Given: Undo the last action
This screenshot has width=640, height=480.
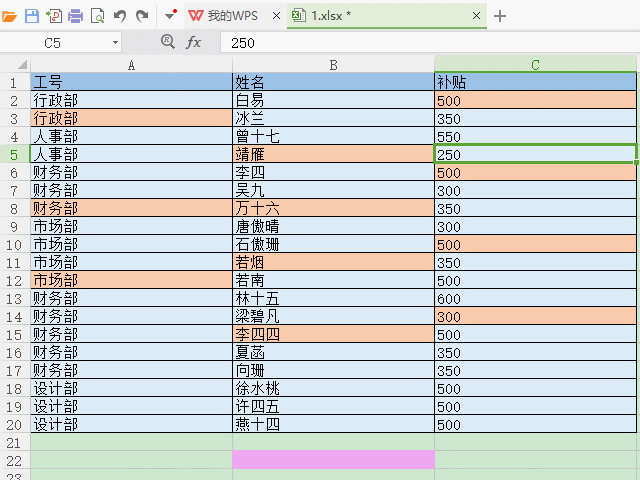Looking at the screenshot, I should coord(120,16).
